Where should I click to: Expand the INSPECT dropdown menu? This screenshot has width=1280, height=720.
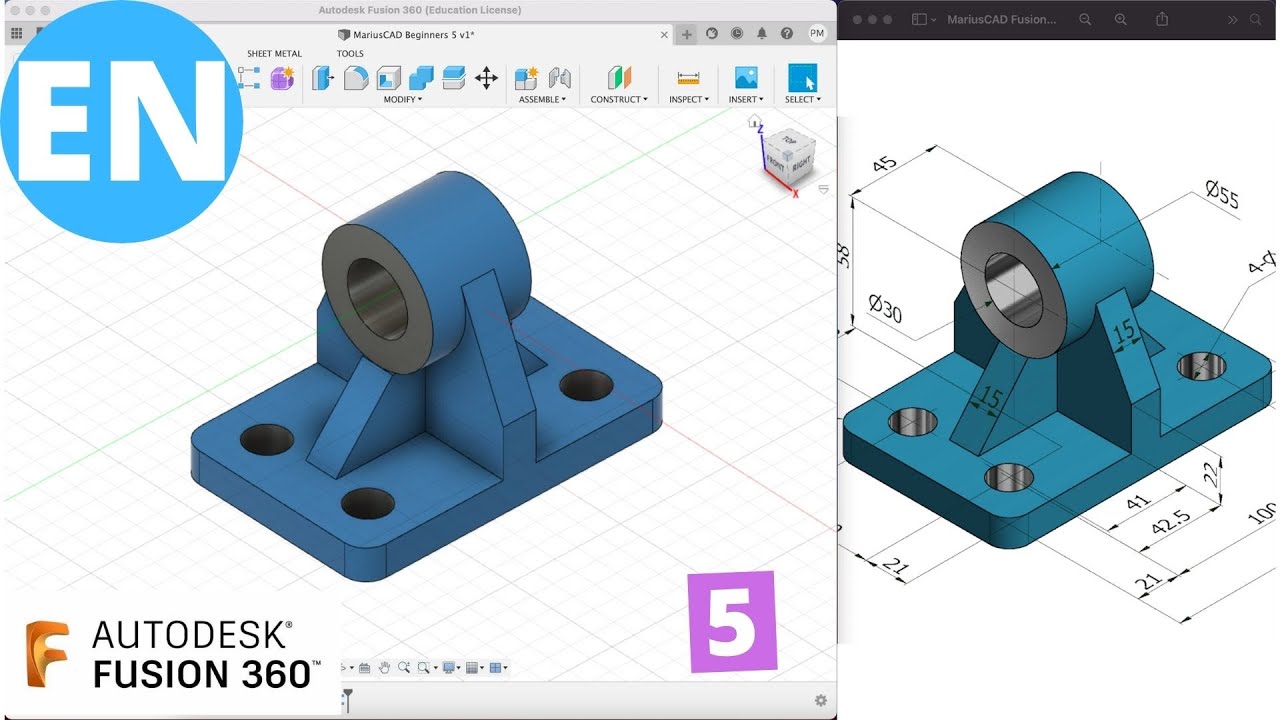coord(689,99)
